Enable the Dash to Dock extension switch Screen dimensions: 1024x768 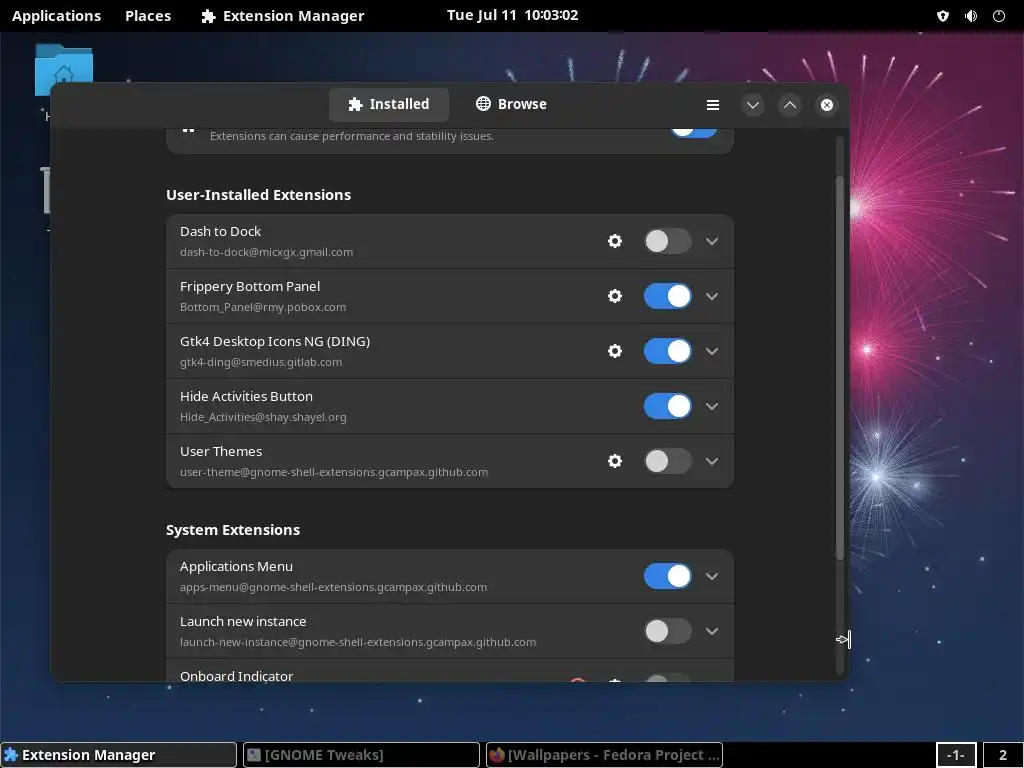point(667,241)
